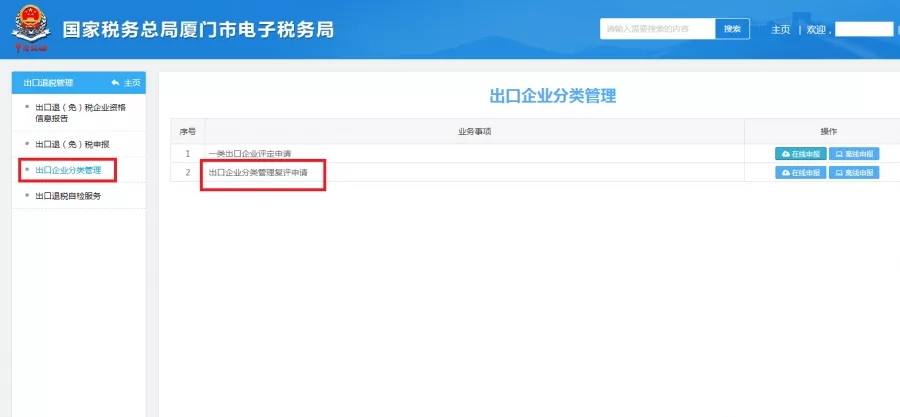Open 出口退税自检服务 sidebar item

(68, 196)
